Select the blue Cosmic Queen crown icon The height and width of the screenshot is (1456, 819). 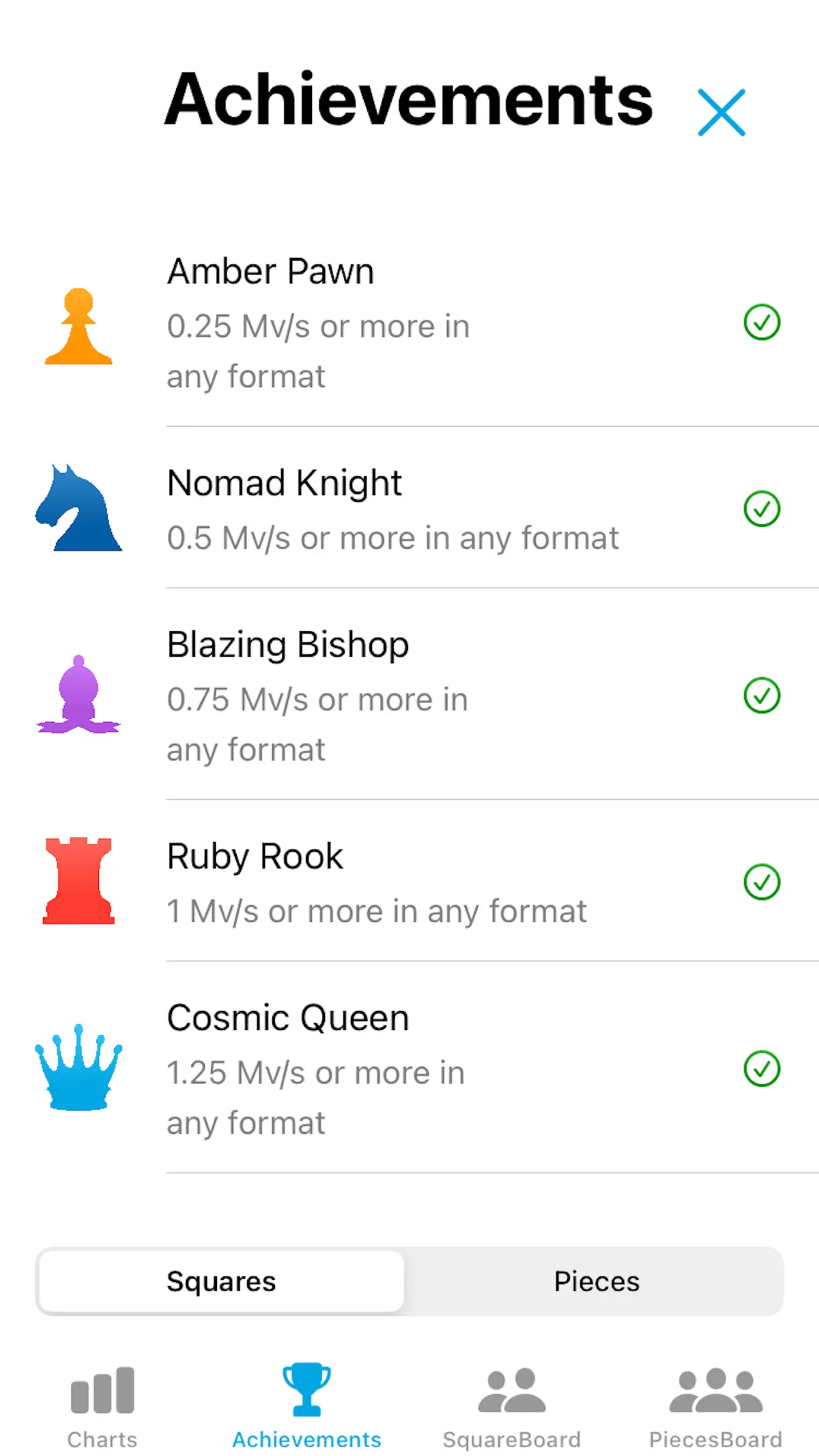click(78, 1067)
